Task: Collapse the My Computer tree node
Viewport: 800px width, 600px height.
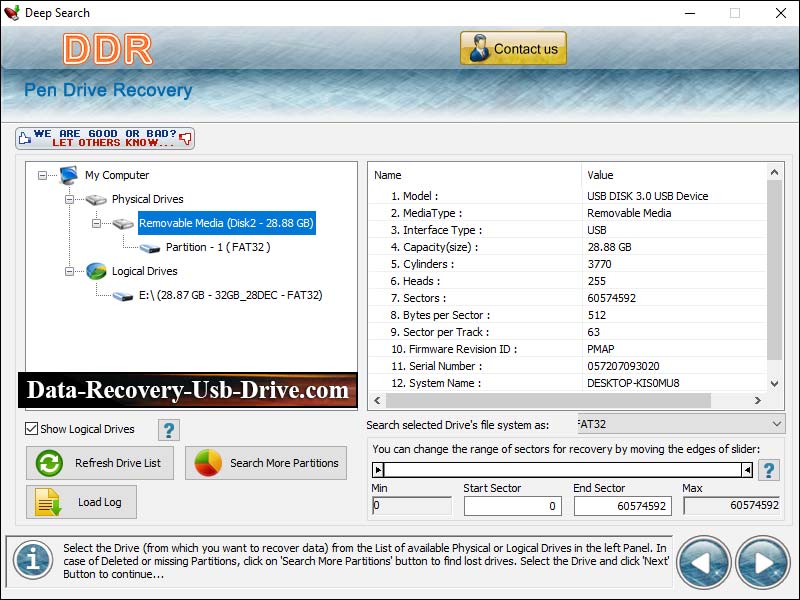Action: [x=42, y=176]
